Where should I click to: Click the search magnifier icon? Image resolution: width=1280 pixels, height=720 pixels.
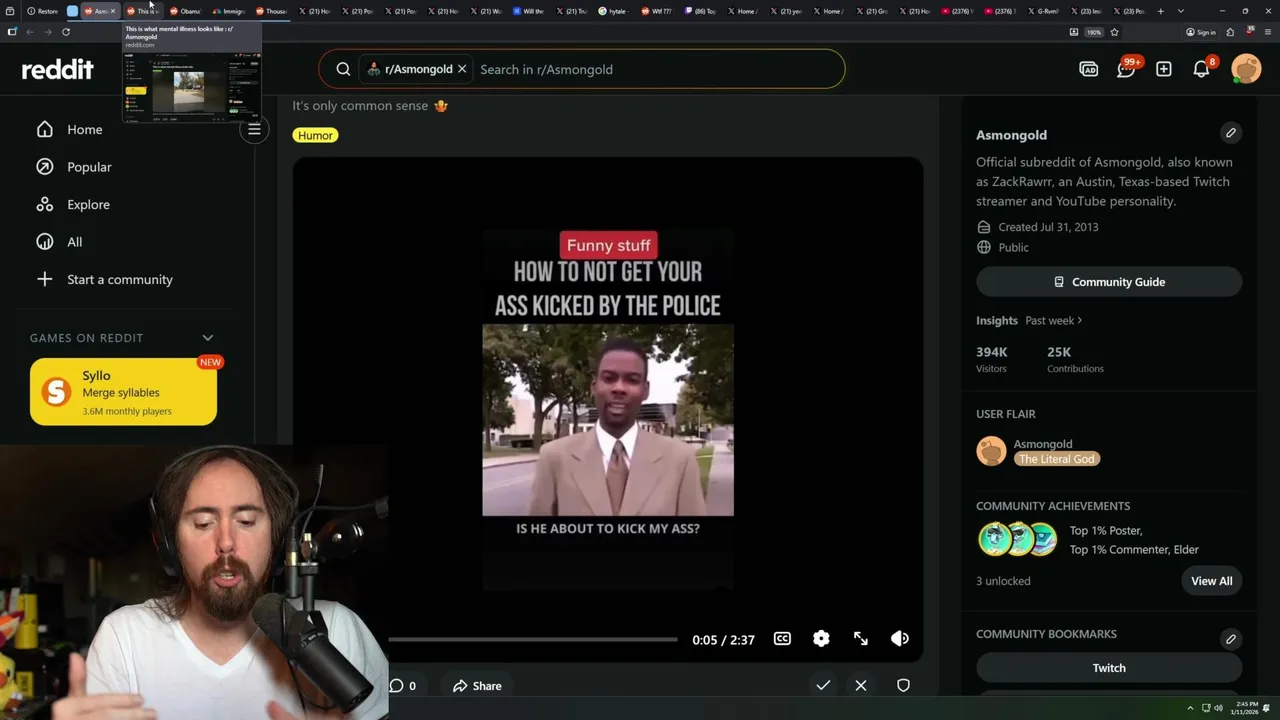[343, 69]
